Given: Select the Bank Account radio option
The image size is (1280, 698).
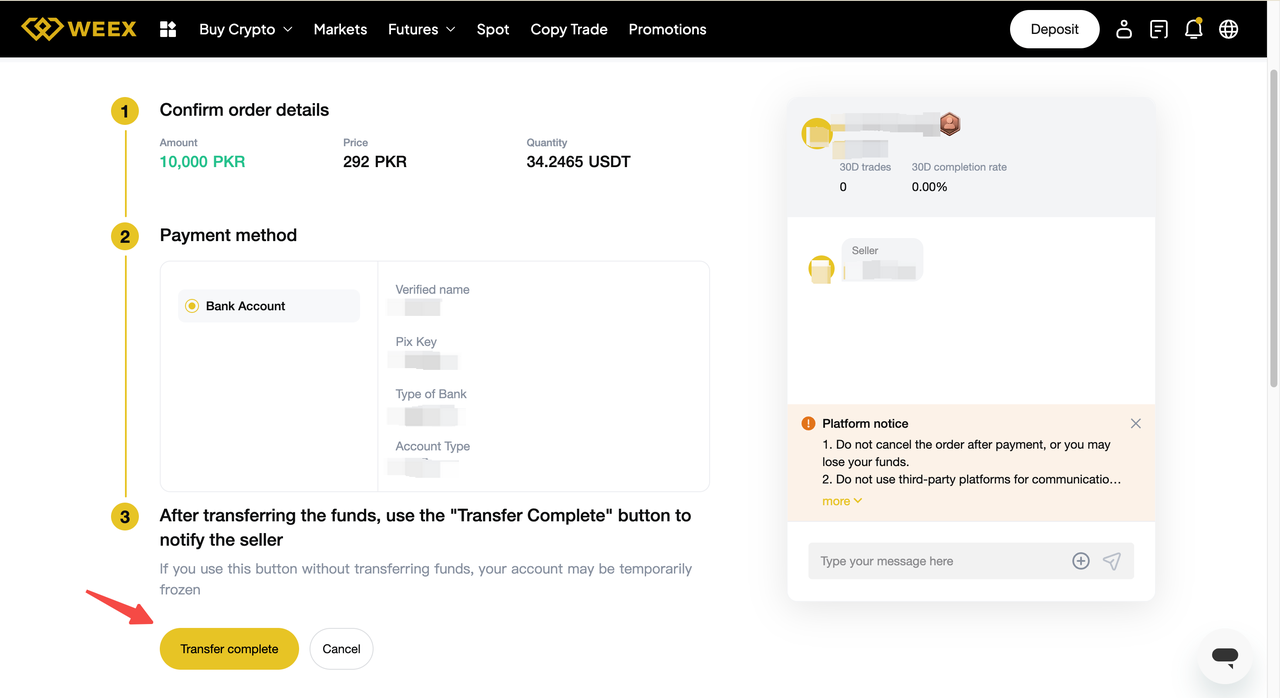Looking at the screenshot, I should 192,306.
